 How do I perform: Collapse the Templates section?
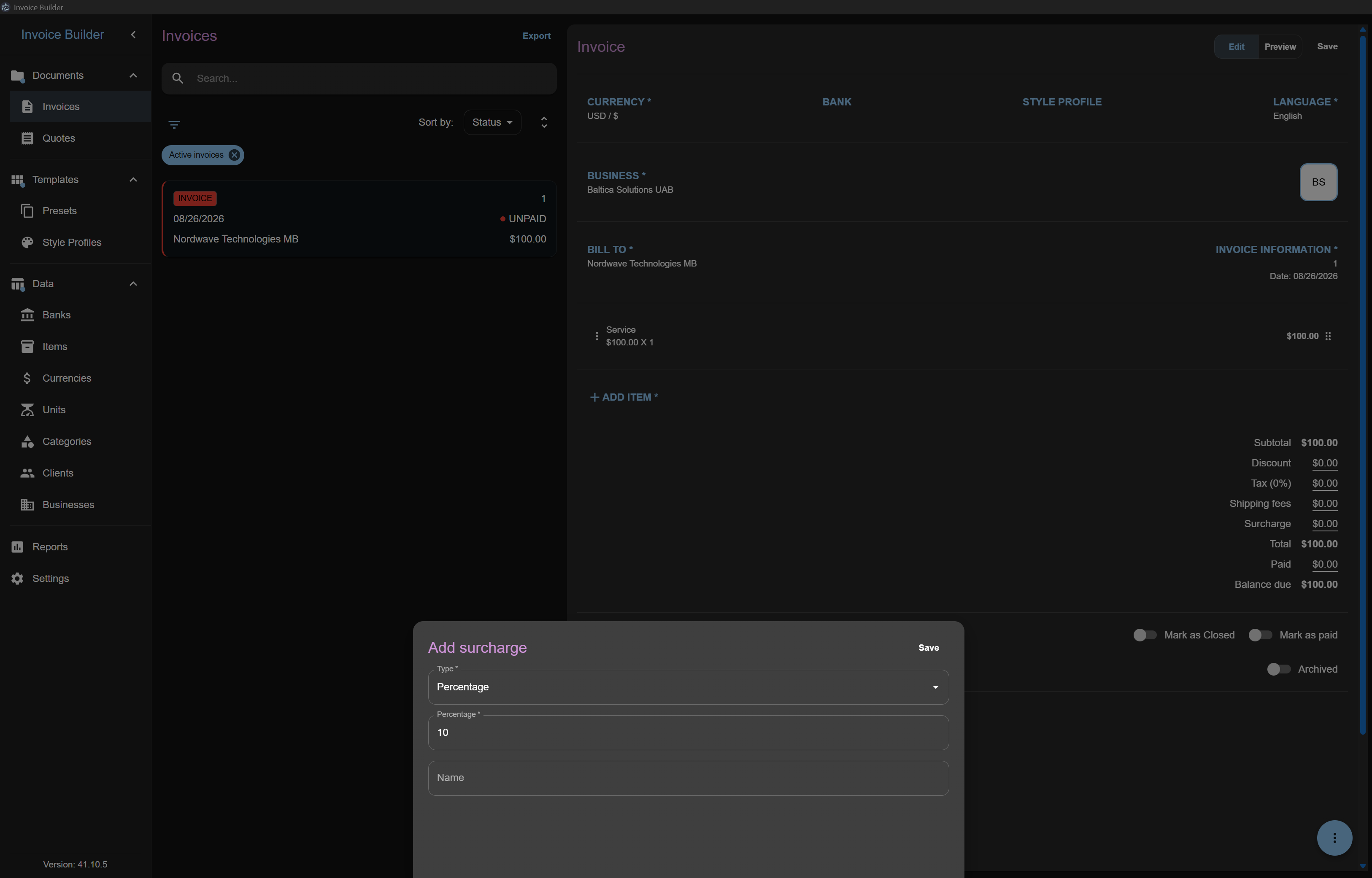(133, 180)
